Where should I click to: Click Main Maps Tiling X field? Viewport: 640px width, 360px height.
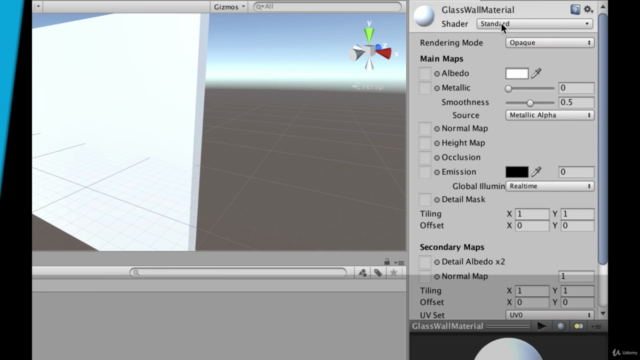(532, 214)
